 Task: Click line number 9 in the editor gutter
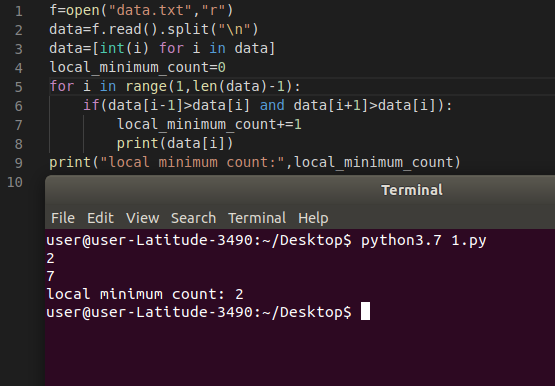(x=19, y=163)
